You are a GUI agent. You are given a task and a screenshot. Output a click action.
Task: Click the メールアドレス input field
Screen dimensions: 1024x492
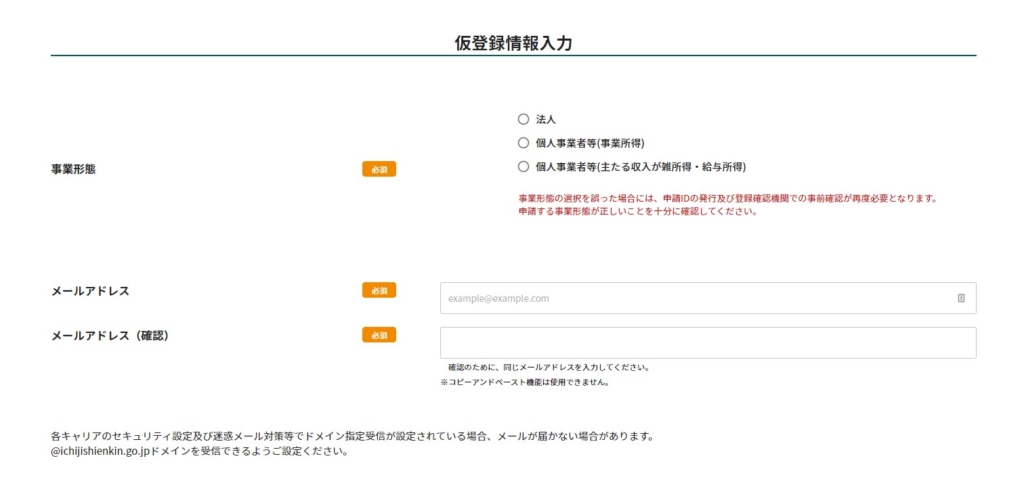(x=708, y=298)
